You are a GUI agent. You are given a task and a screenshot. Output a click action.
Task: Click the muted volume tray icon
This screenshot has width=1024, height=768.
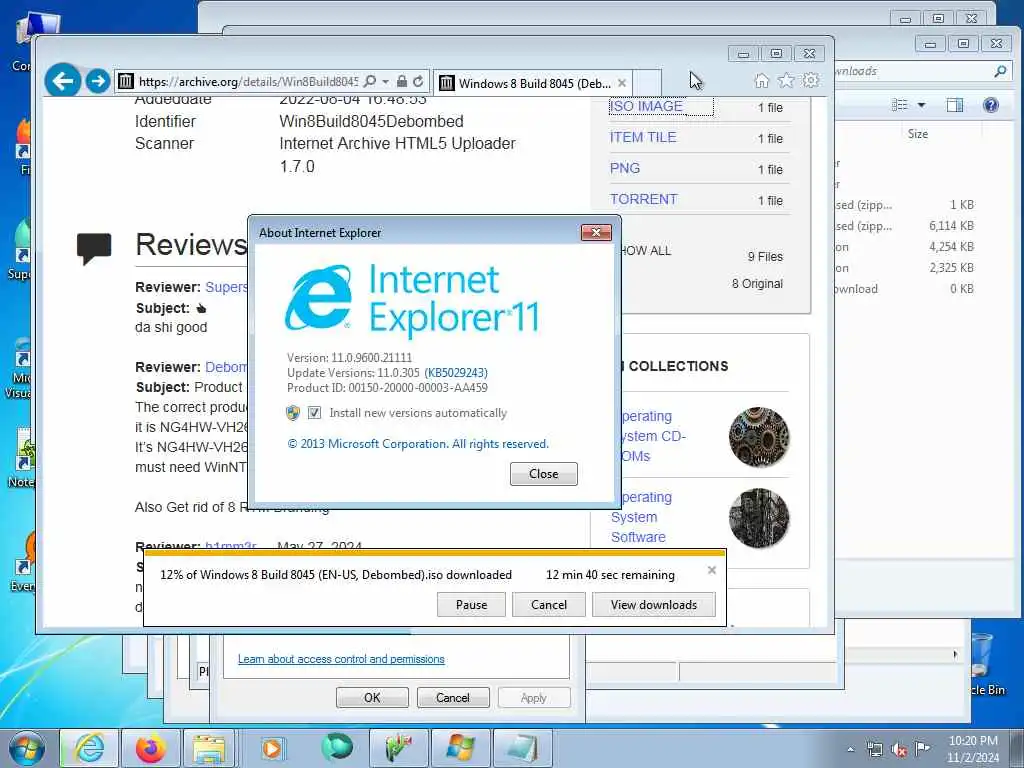point(899,749)
